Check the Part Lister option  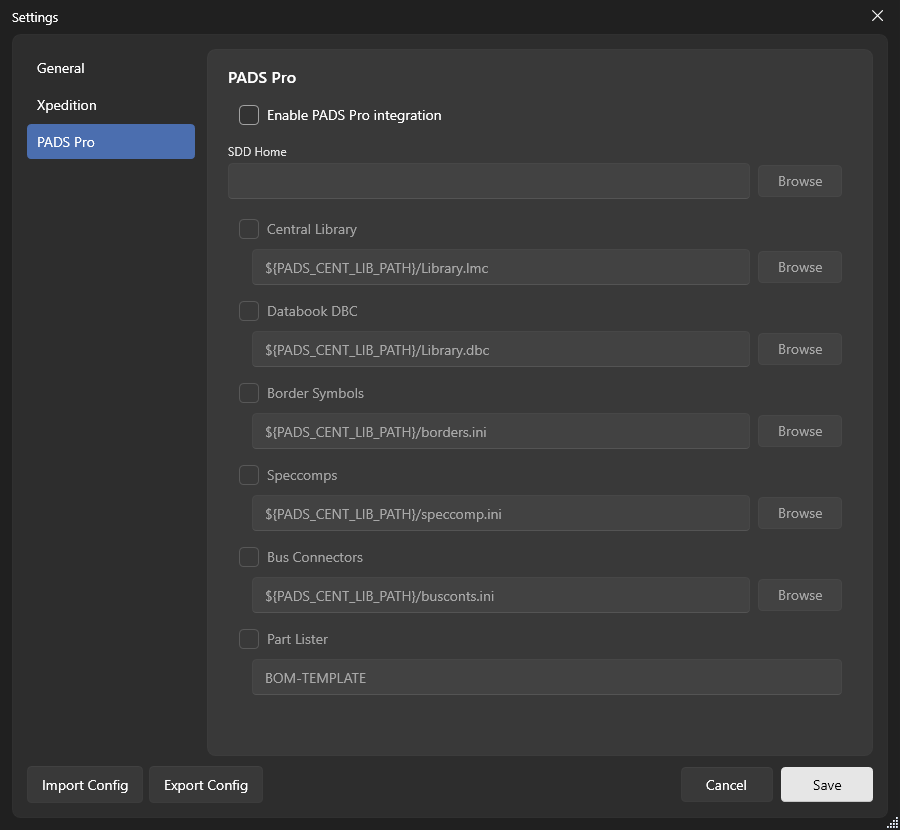[249, 639]
